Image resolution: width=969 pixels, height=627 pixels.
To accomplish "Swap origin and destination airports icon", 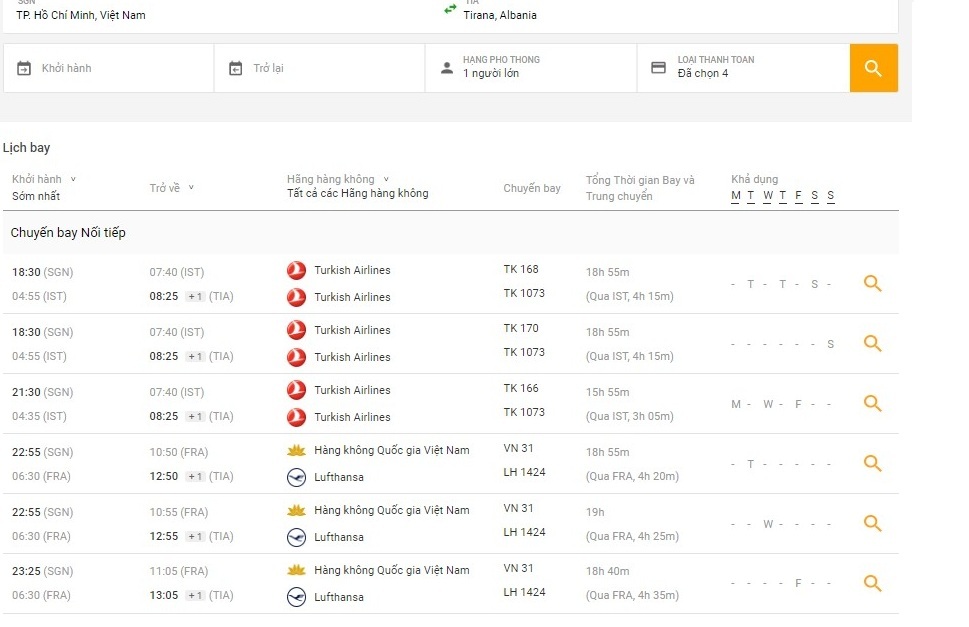I will (x=450, y=10).
